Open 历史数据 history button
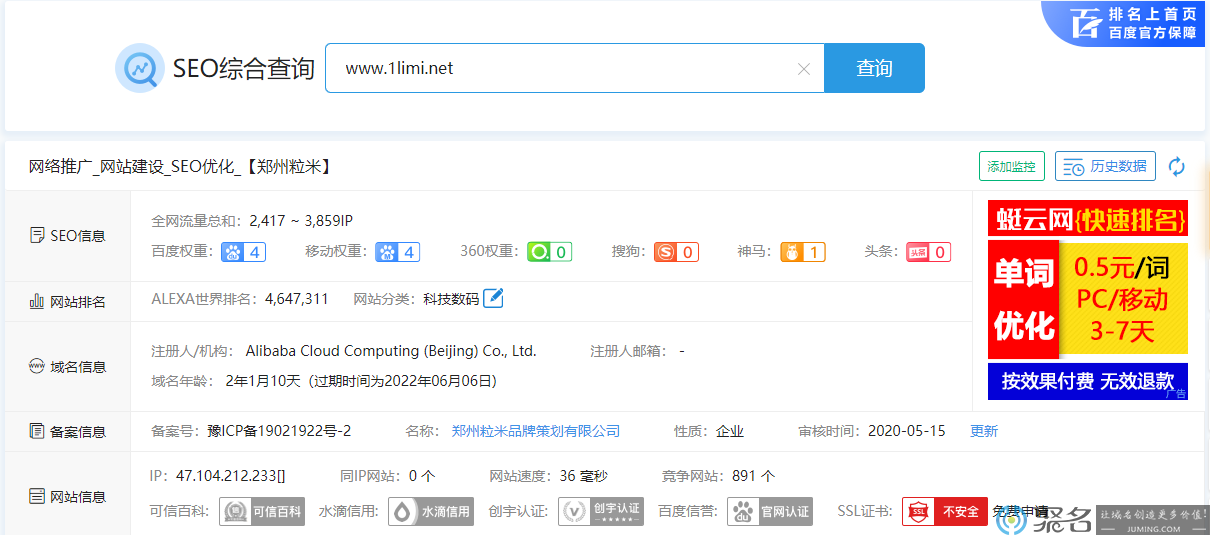Image resolution: width=1210 pixels, height=535 pixels. click(x=1105, y=166)
